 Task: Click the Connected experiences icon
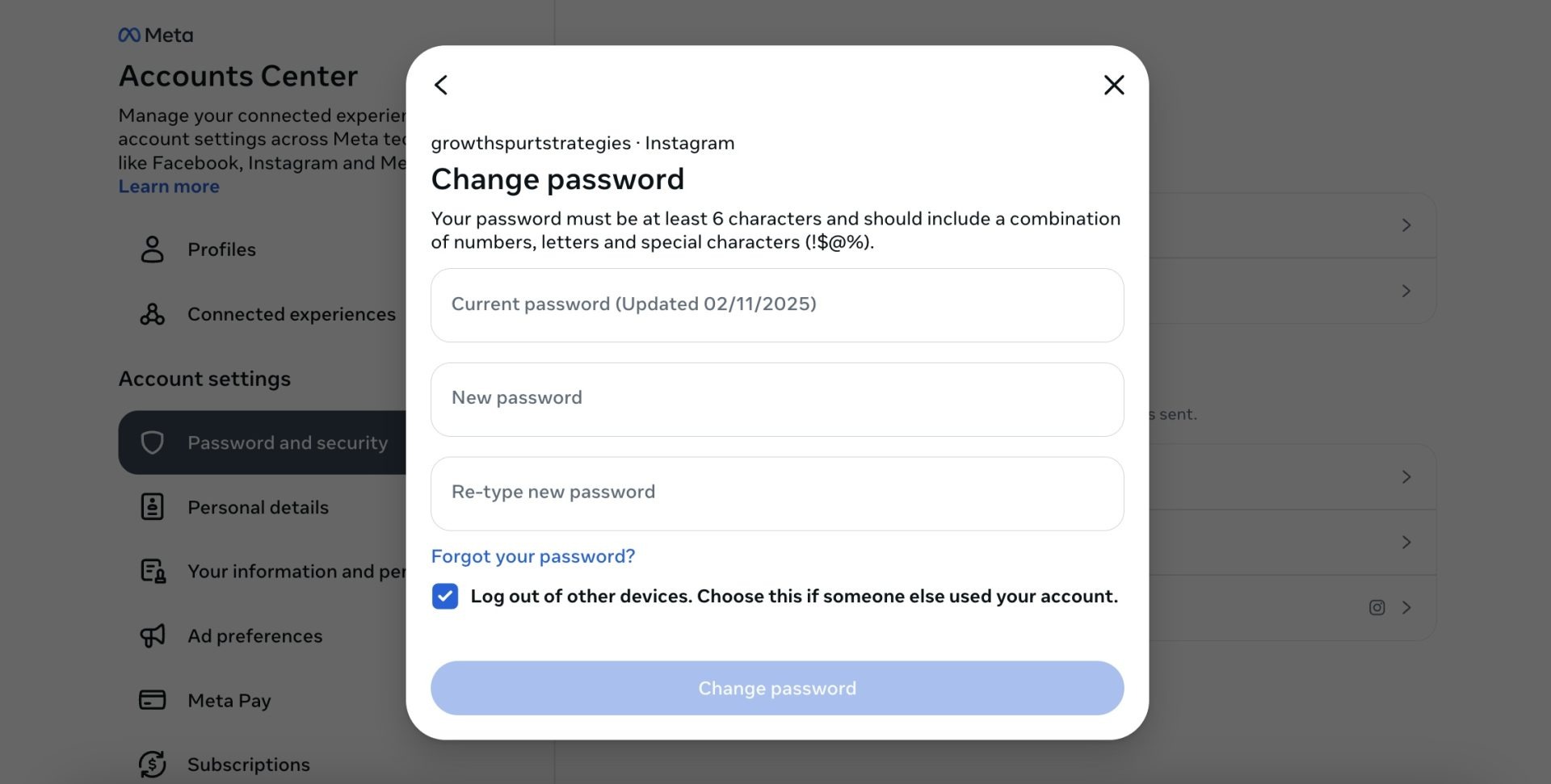tap(152, 314)
